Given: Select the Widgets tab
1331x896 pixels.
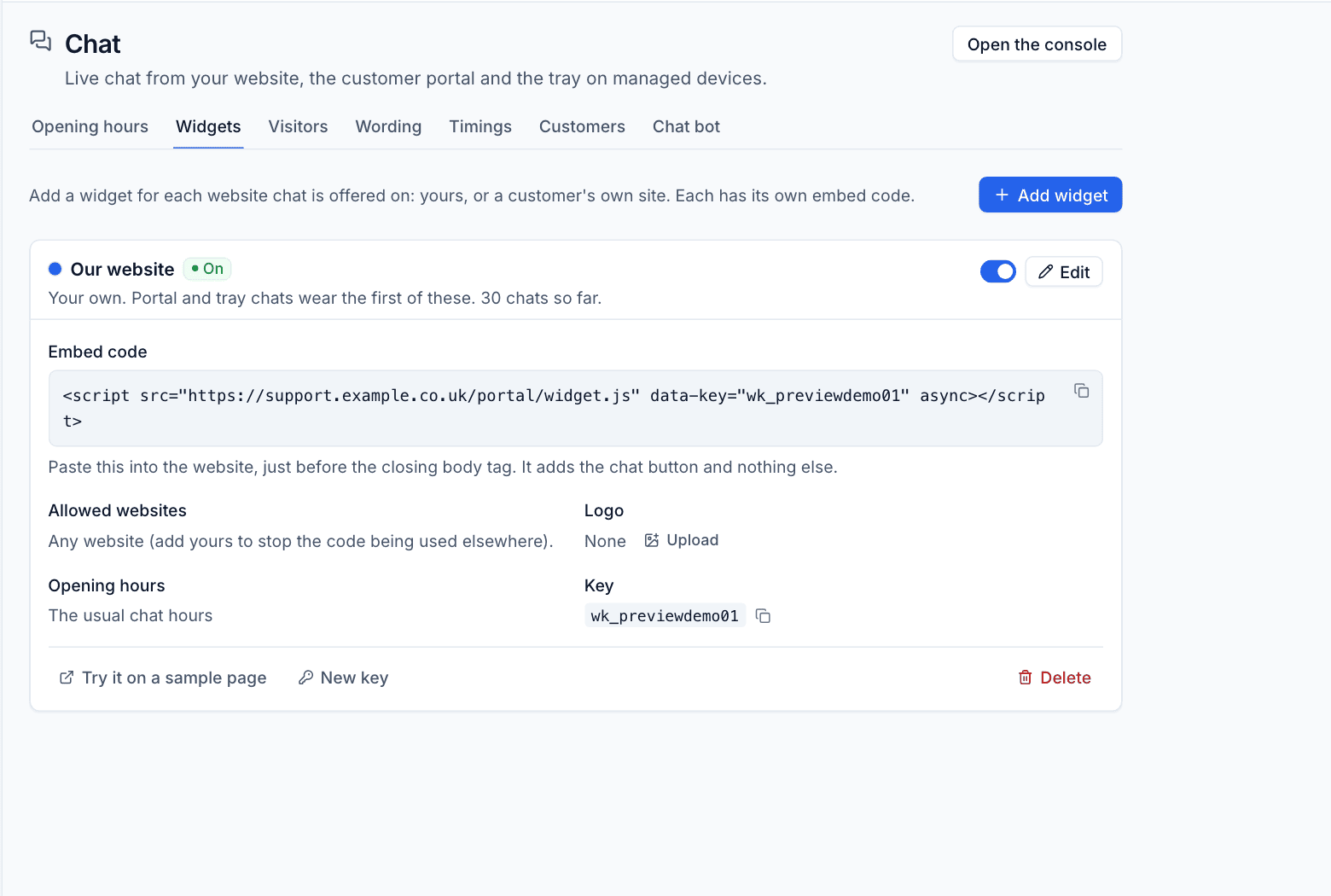Looking at the screenshot, I should point(208,126).
